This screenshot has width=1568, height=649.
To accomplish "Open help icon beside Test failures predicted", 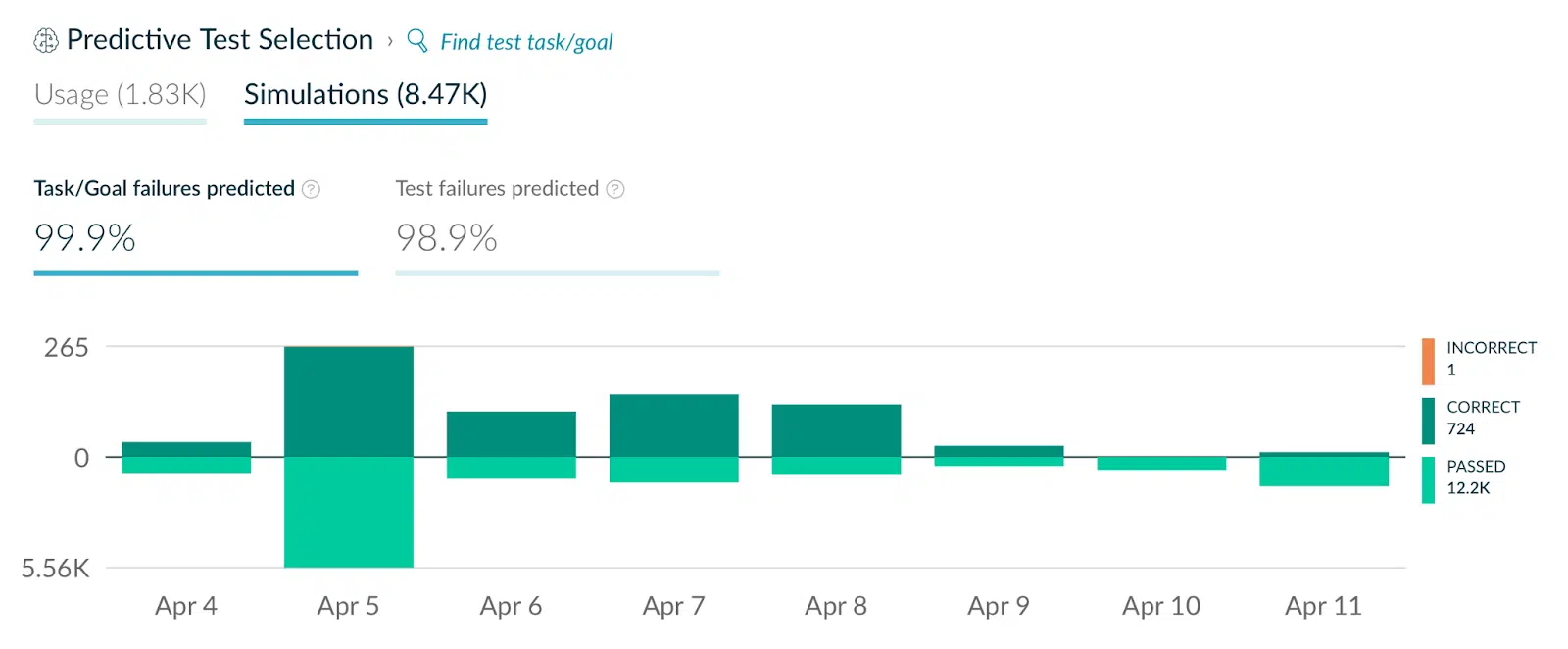I will point(615,189).
